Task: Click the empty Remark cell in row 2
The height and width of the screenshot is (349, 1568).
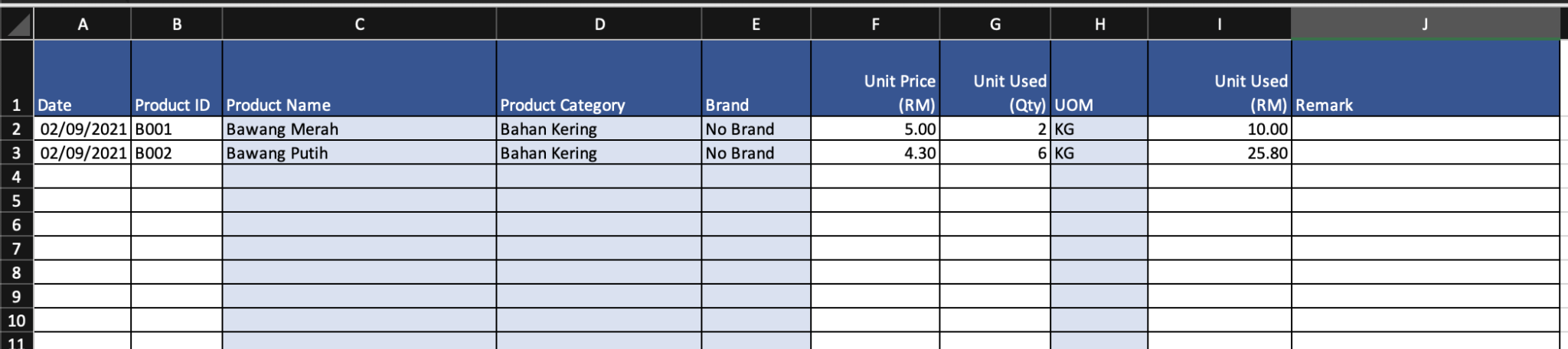Action: 1425,129
